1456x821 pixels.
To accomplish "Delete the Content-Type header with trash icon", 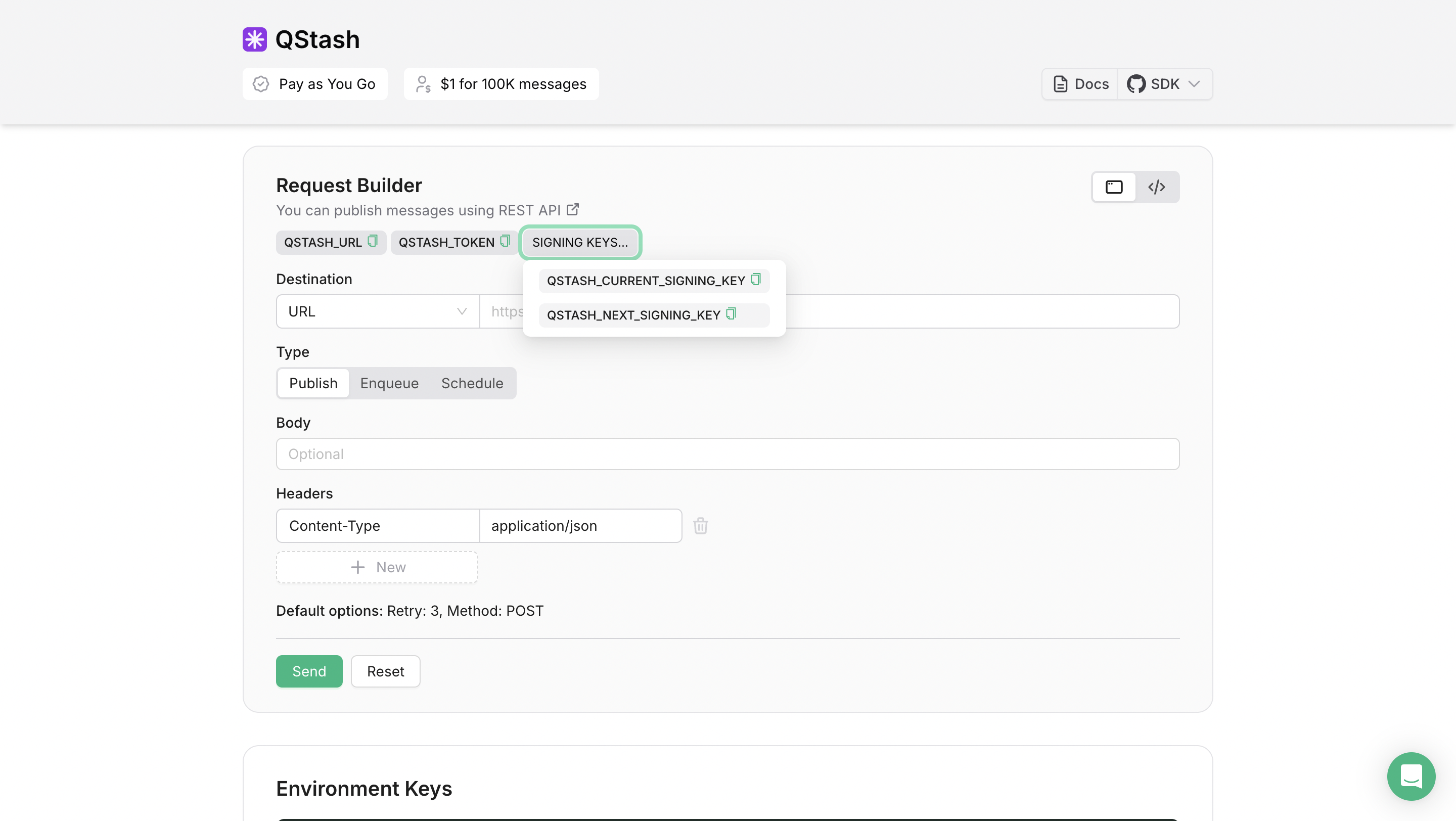I will [701, 525].
